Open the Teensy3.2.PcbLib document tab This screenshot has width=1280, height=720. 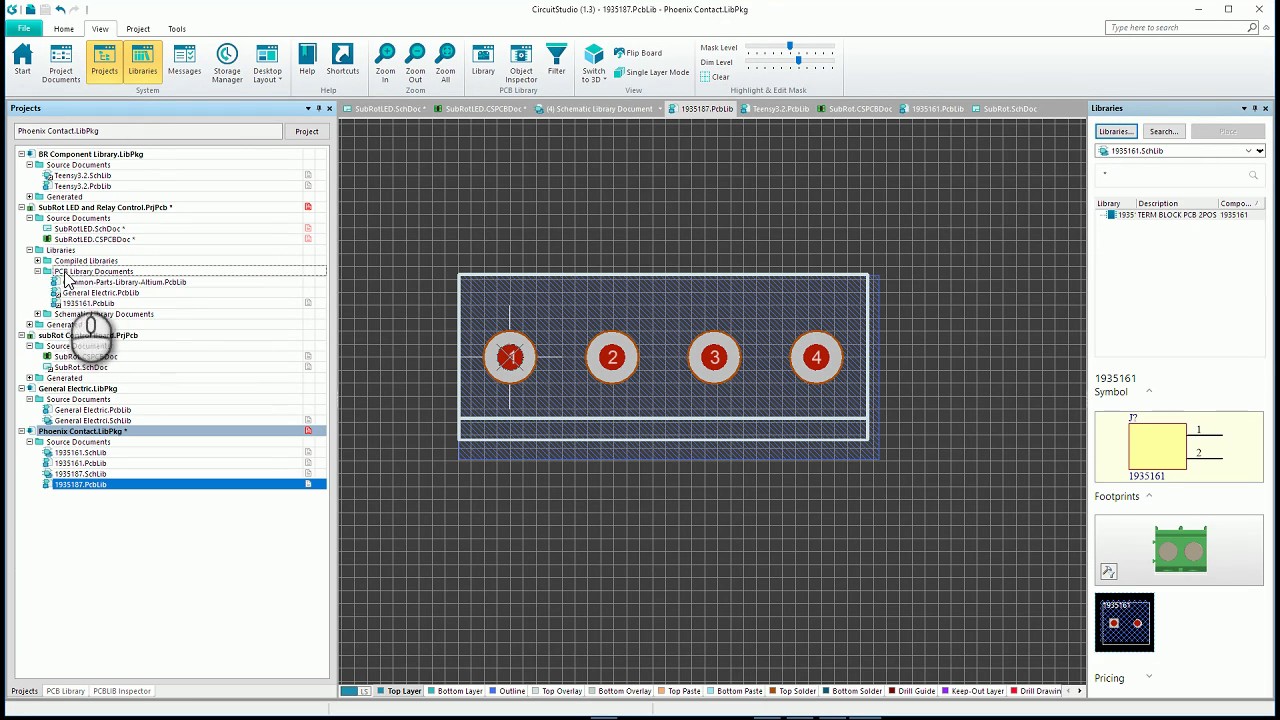(x=775, y=108)
